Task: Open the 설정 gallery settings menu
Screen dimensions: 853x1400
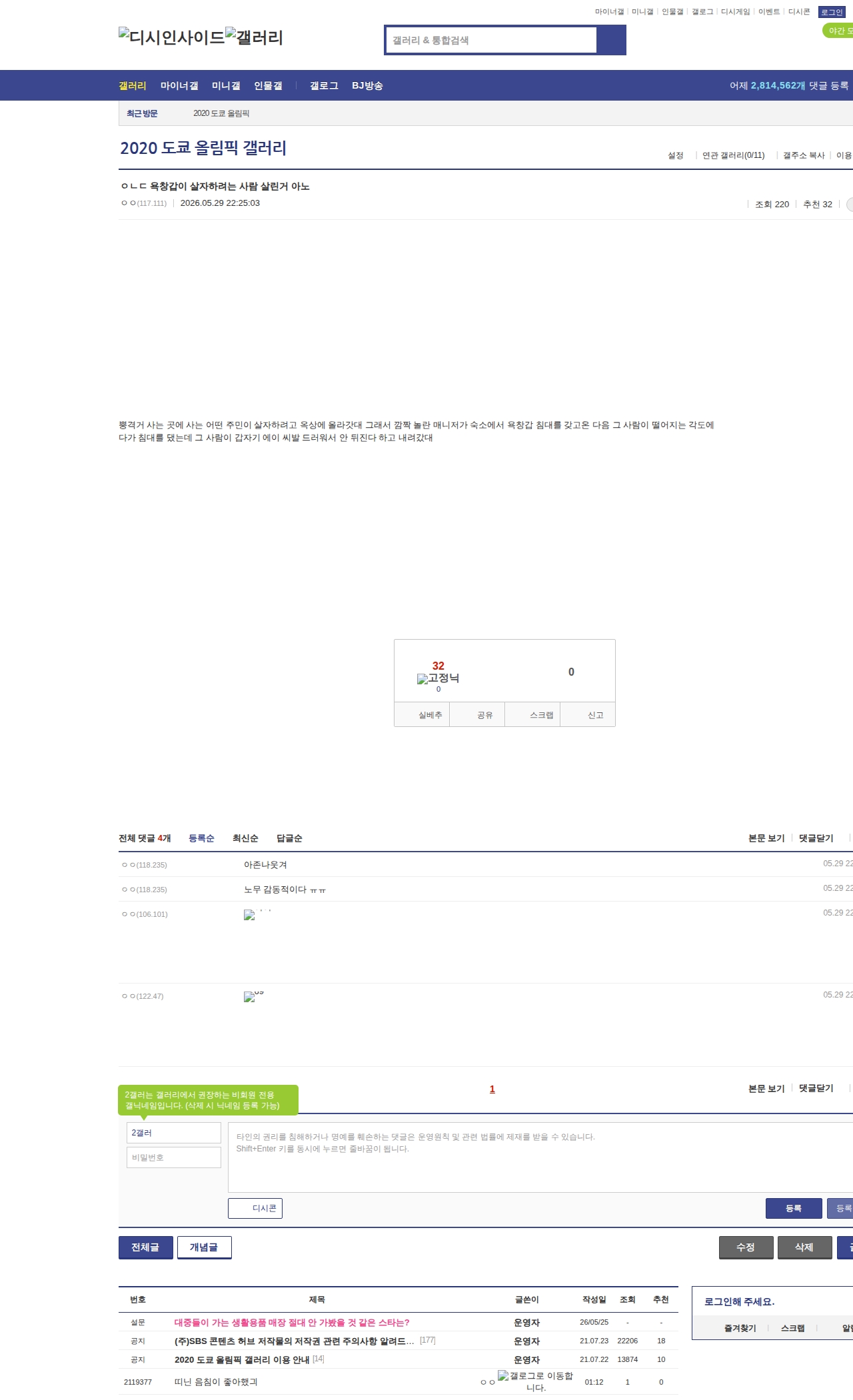Action: coord(676,155)
